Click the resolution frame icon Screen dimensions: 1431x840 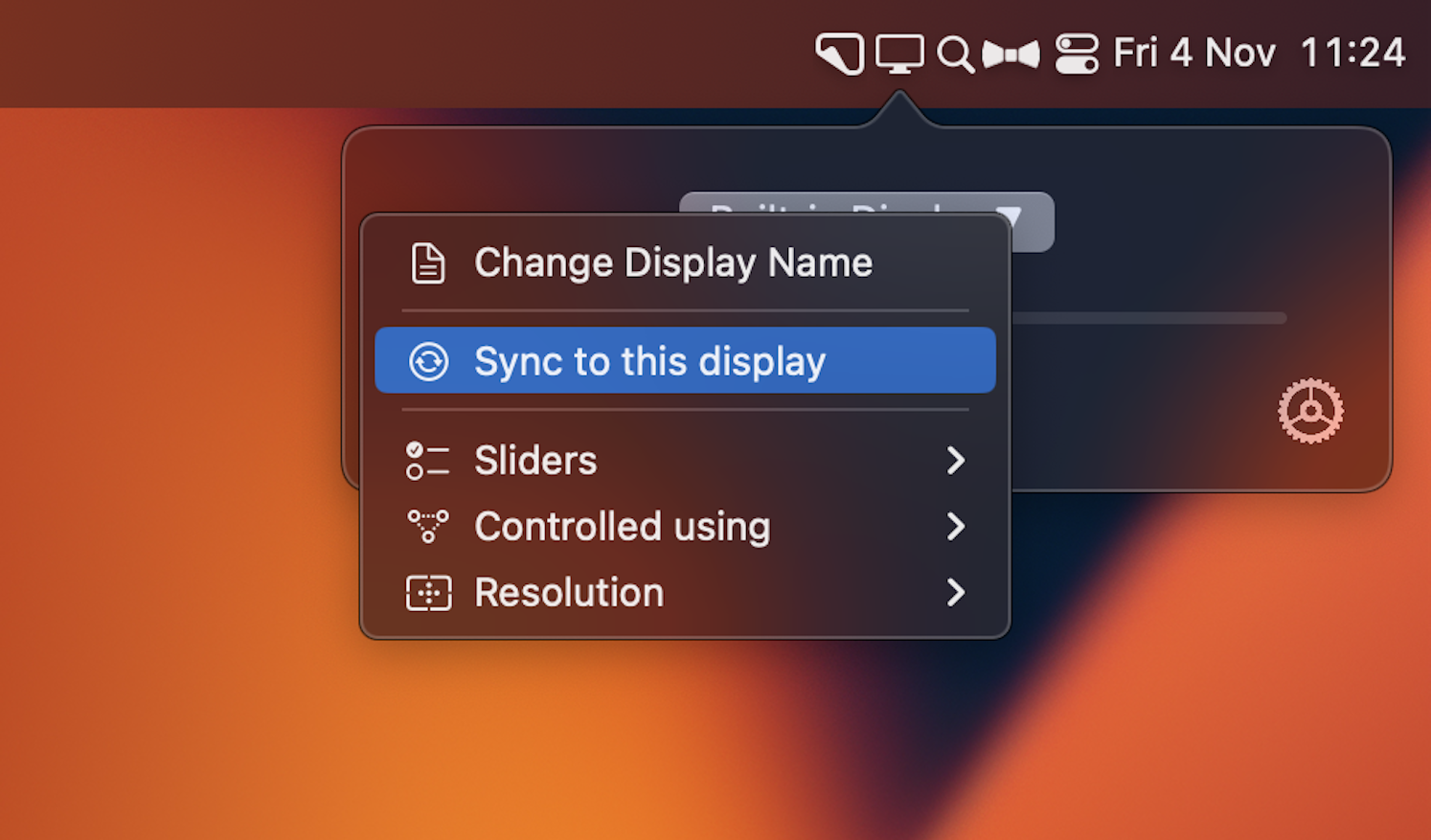click(428, 593)
